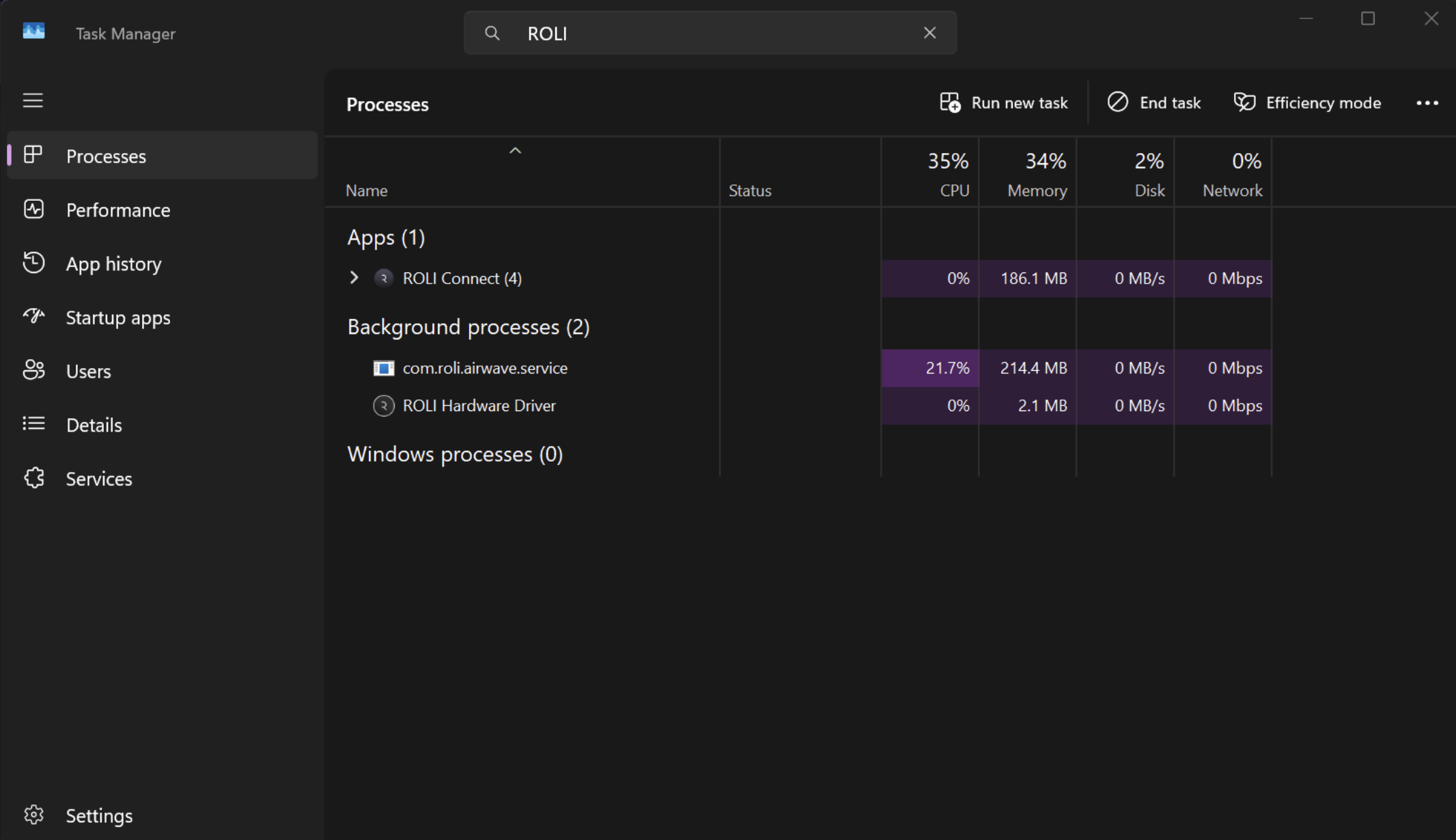Switch to the Processes tab
Screen dimensions: 1456x840
coord(106,156)
